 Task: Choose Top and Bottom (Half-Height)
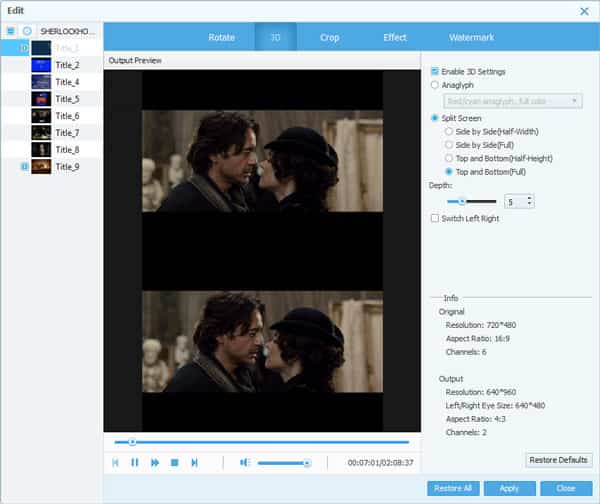point(449,158)
